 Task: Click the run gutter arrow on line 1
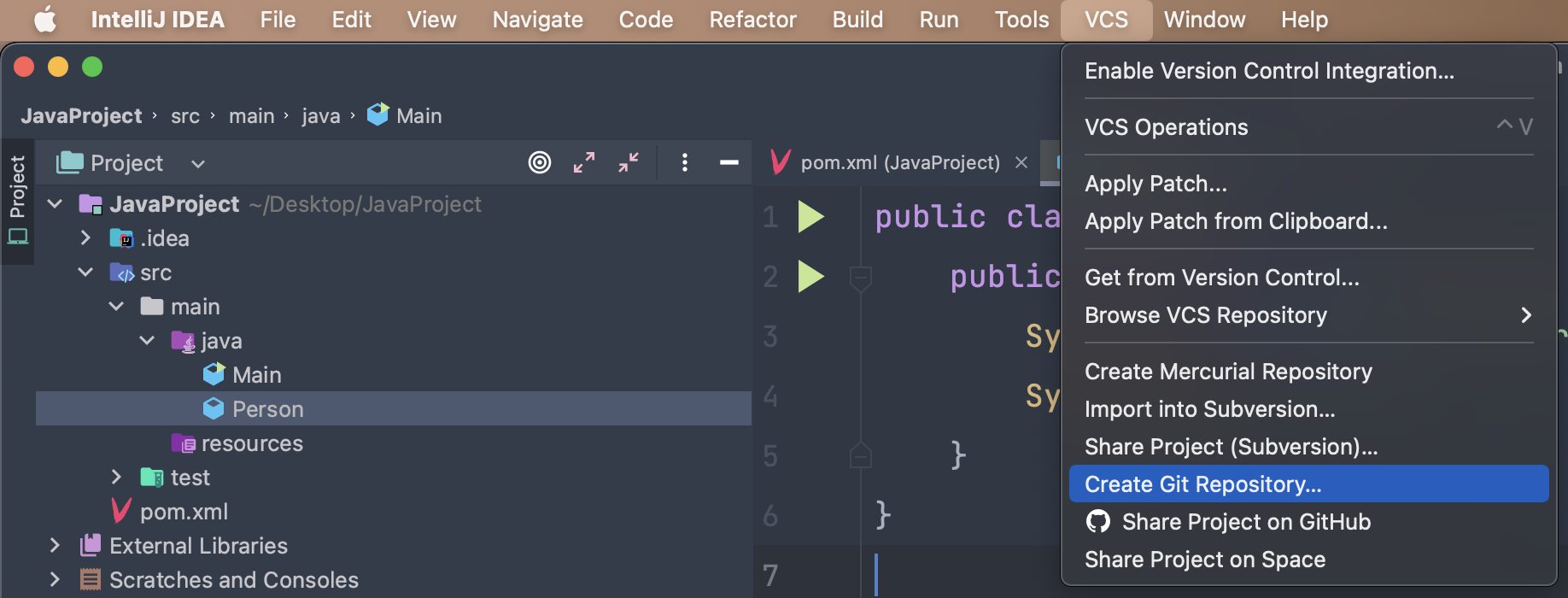810,217
